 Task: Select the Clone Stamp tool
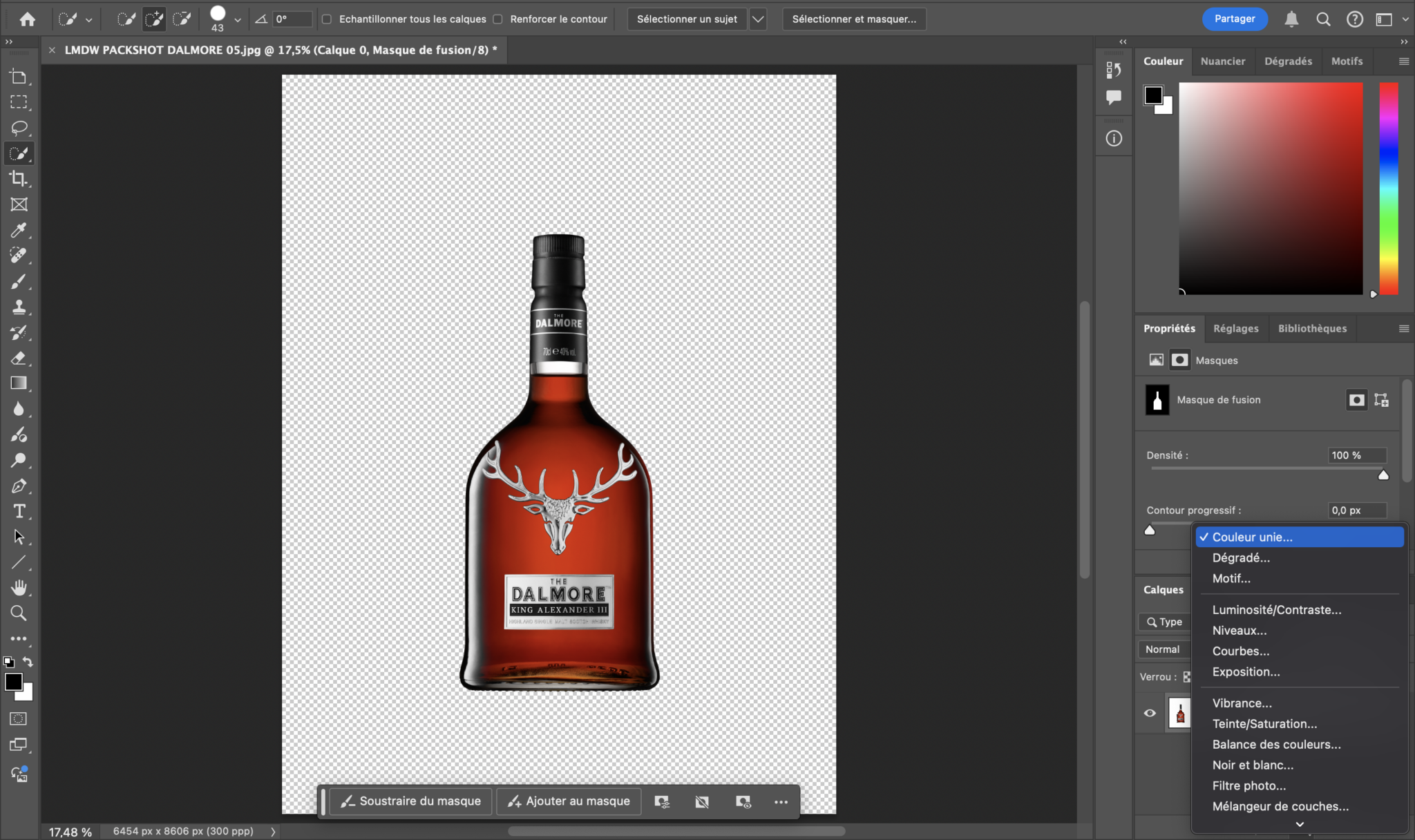point(19,307)
